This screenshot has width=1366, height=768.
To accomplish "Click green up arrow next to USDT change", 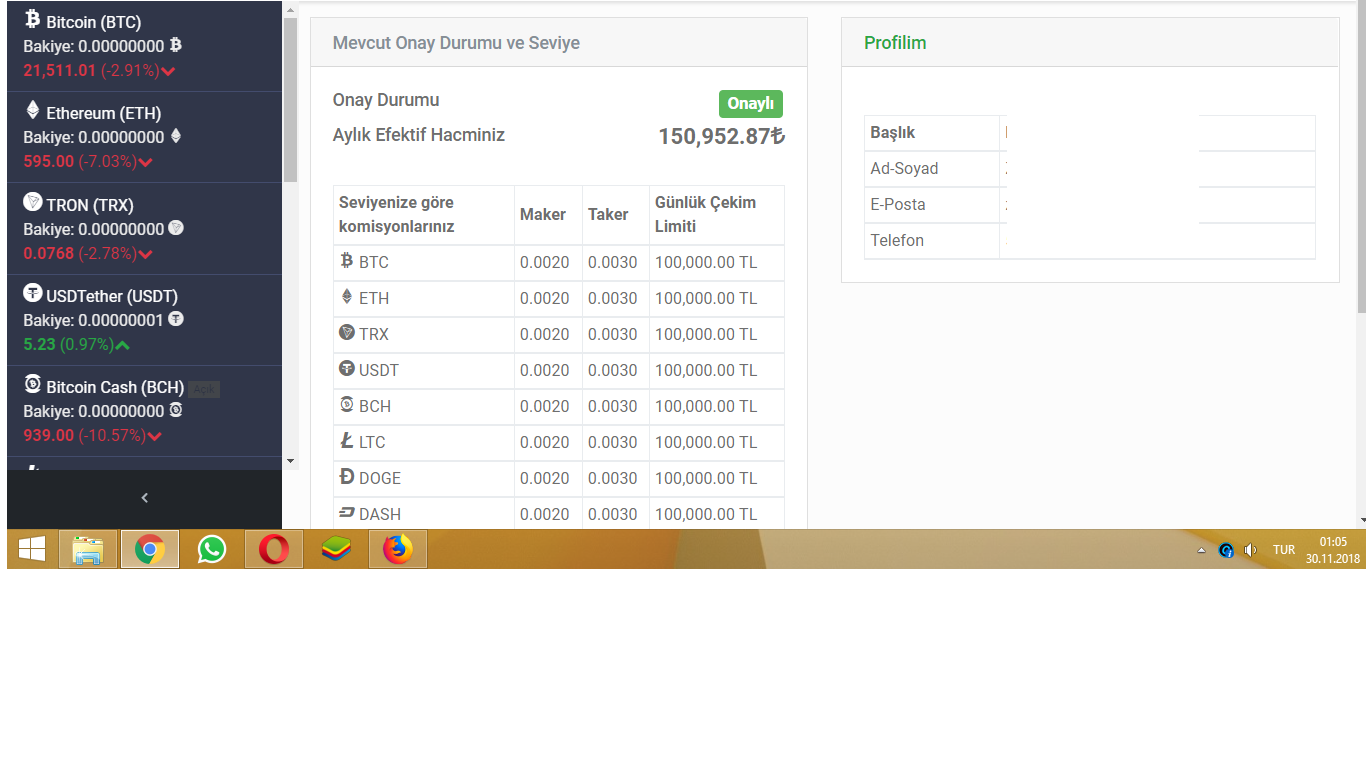I will [x=123, y=345].
